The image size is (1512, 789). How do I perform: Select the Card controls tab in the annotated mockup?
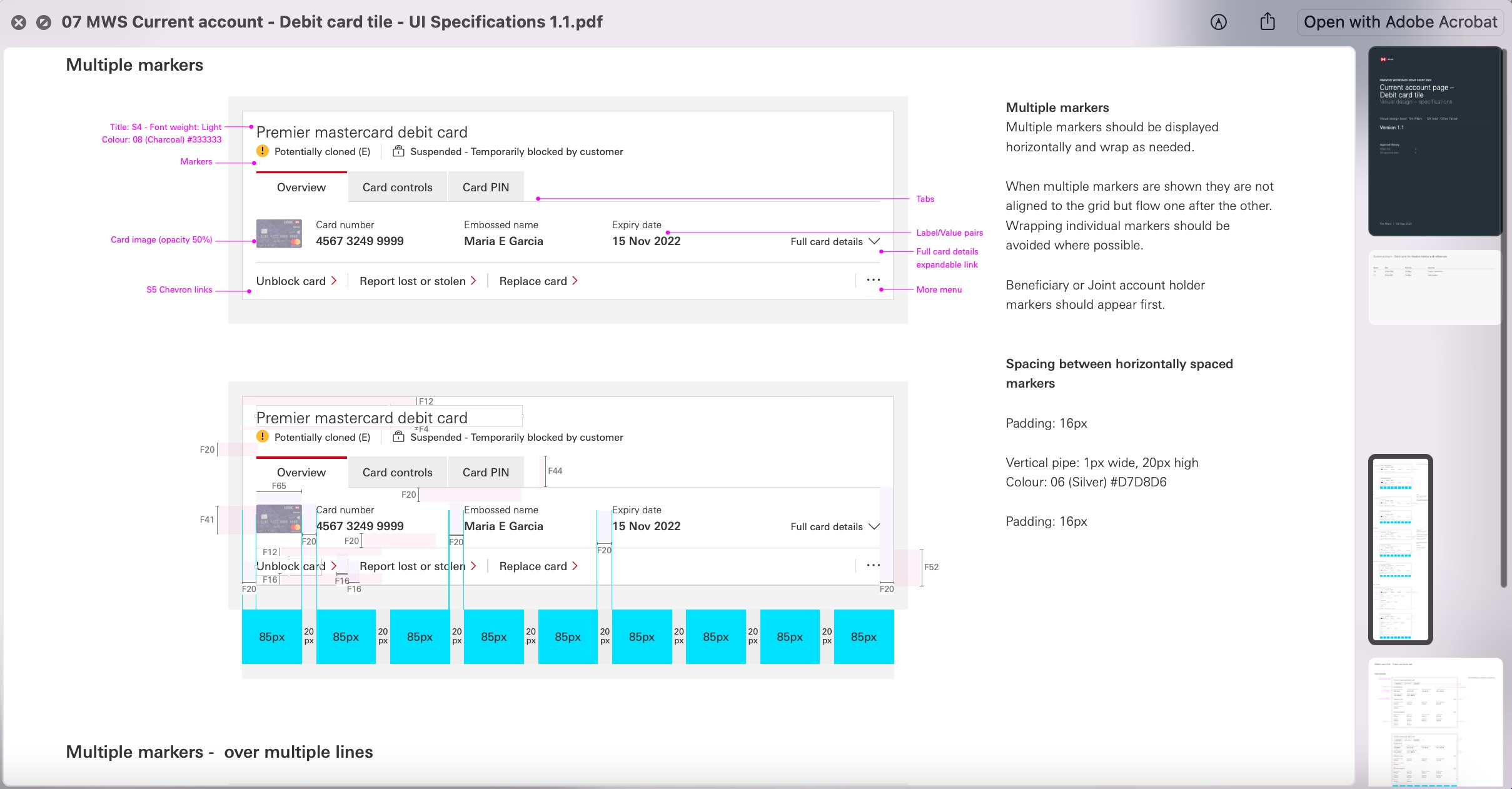[398, 187]
